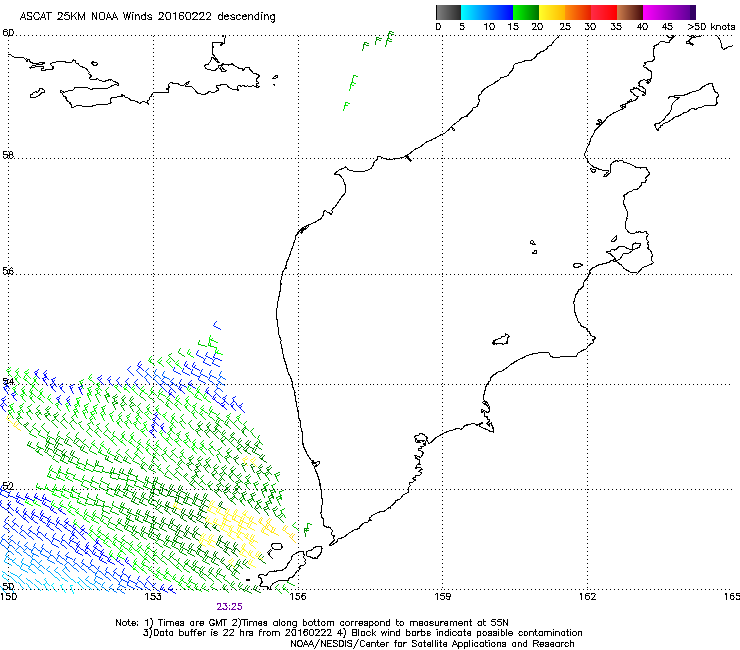Click the note line 'Data buffer is 22 hrs'
Screen dimensions: 740x650
tap(362, 633)
